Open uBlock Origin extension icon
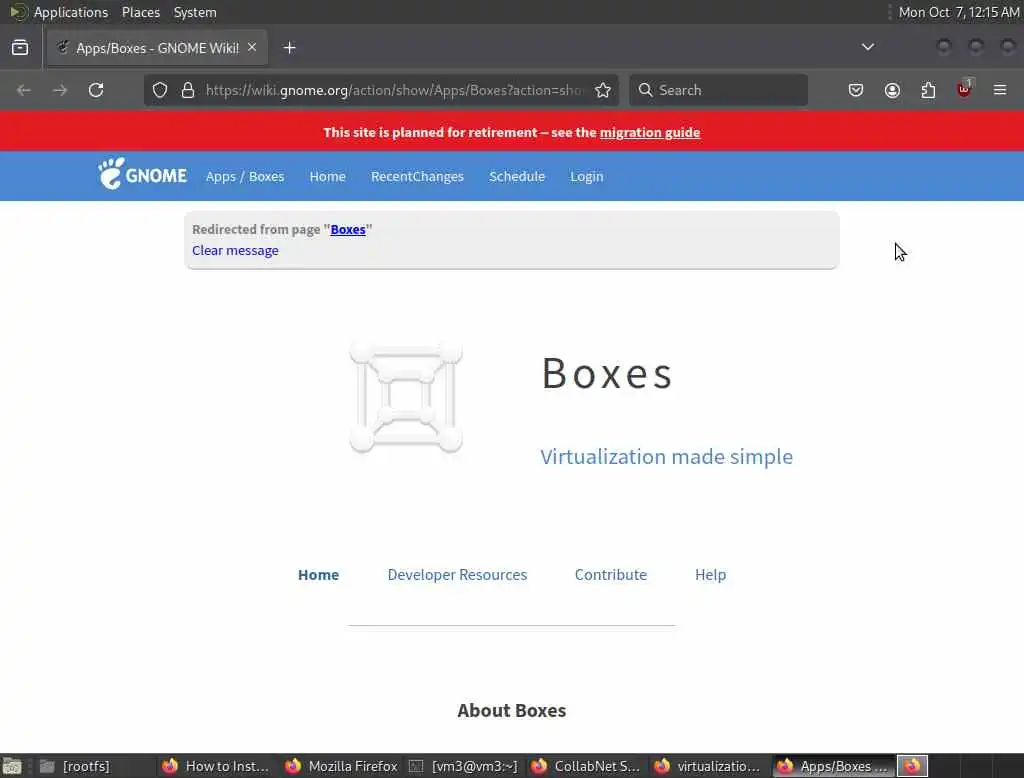Viewport: 1024px width, 778px height. tap(965, 89)
